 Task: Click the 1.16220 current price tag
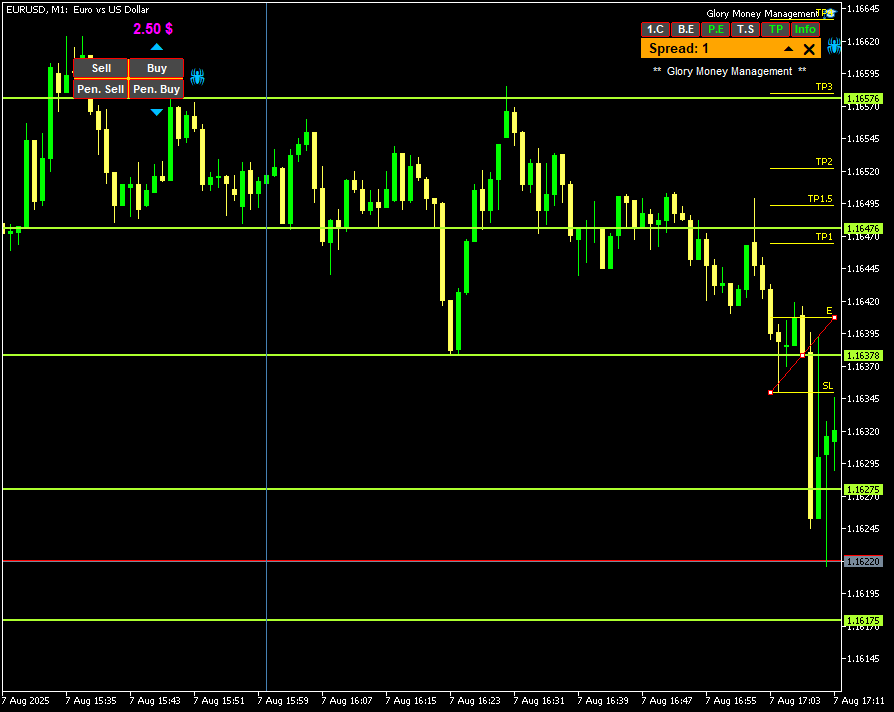click(863, 562)
